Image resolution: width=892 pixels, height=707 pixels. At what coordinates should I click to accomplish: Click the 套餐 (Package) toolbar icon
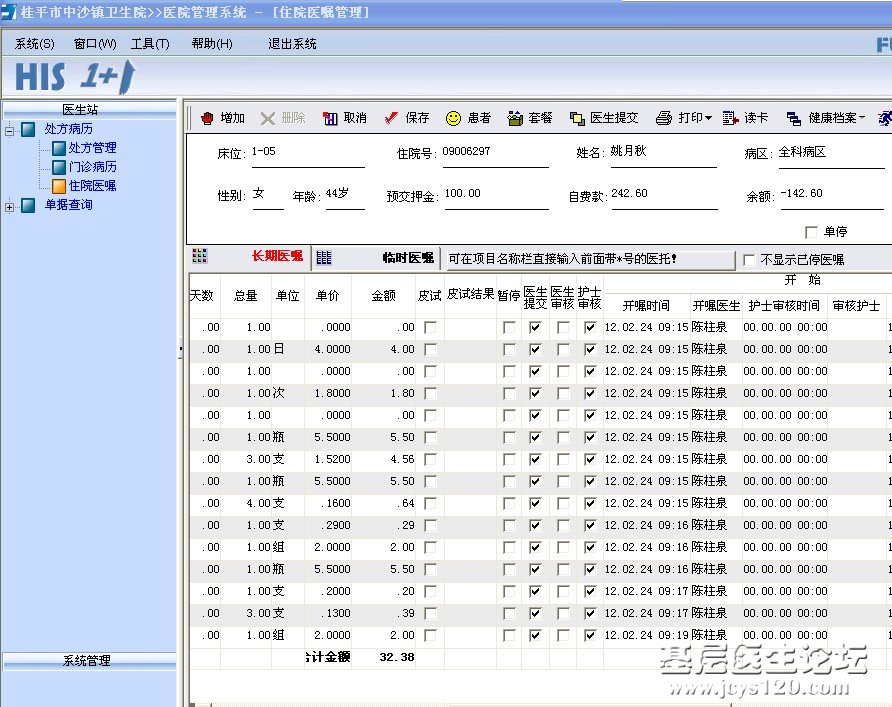click(x=515, y=118)
